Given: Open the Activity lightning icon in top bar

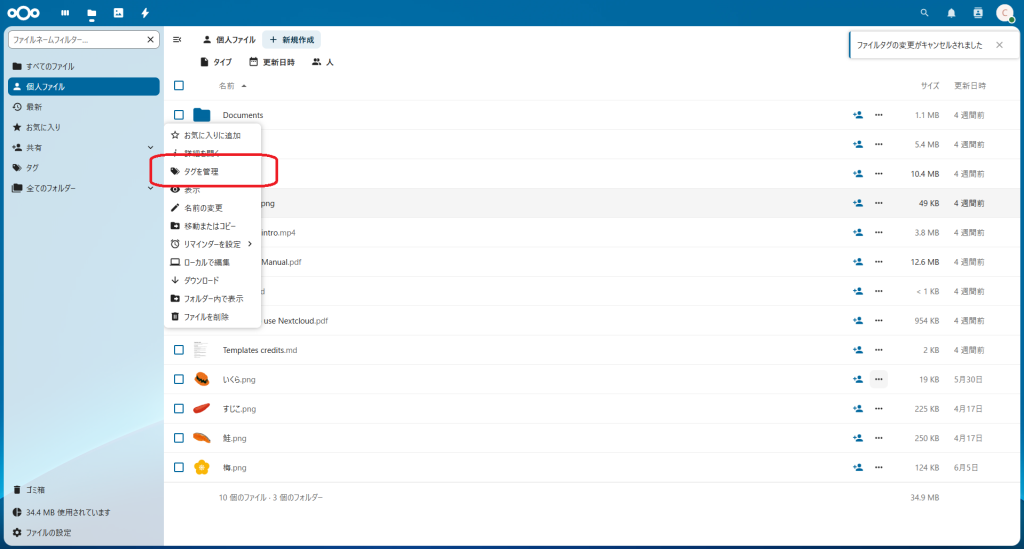Looking at the screenshot, I should click(146, 13).
